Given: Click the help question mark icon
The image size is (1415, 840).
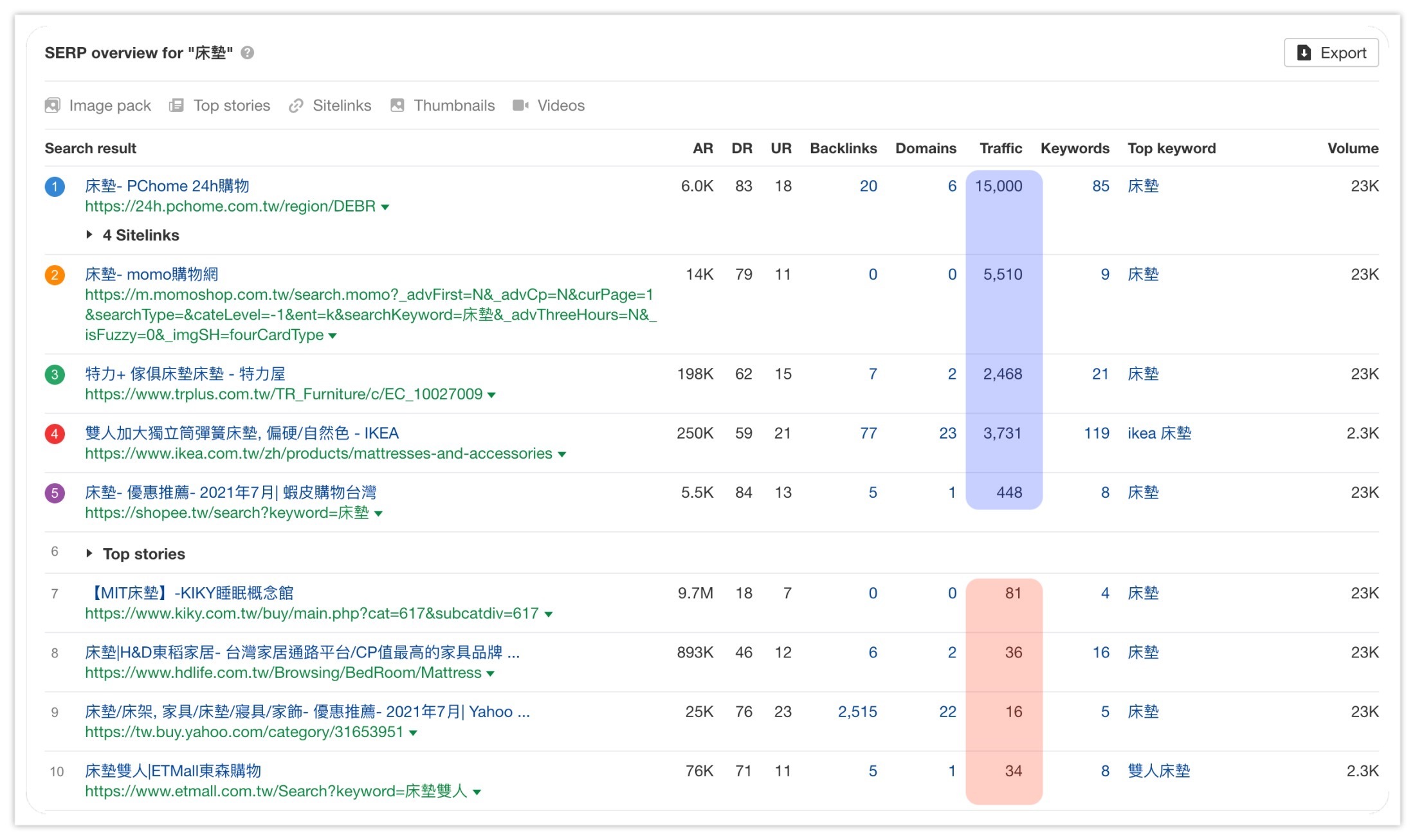Looking at the screenshot, I should tap(247, 53).
